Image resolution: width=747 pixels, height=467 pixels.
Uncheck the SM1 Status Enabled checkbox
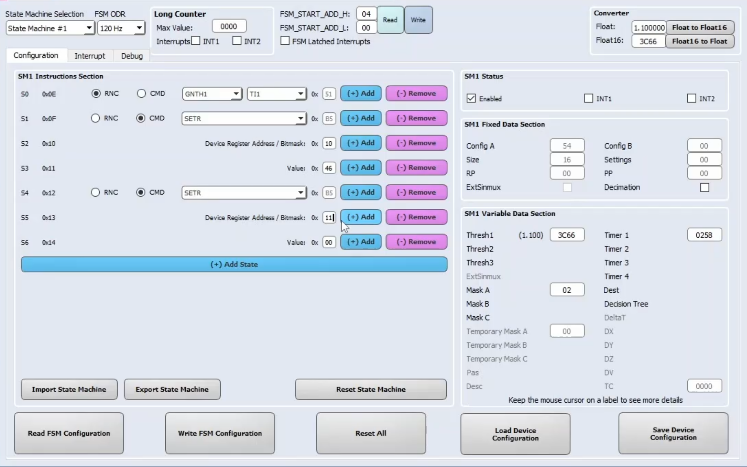[x=471, y=98]
